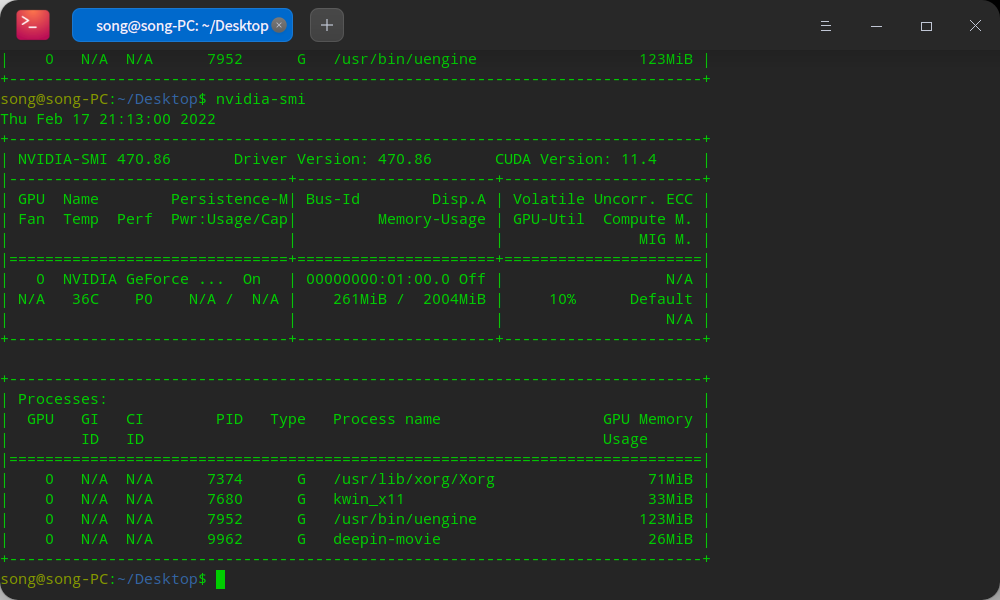This screenshot has height=600, width=1000.
Task: Click the kwin_x11 process name
Action: pos(369,499)
